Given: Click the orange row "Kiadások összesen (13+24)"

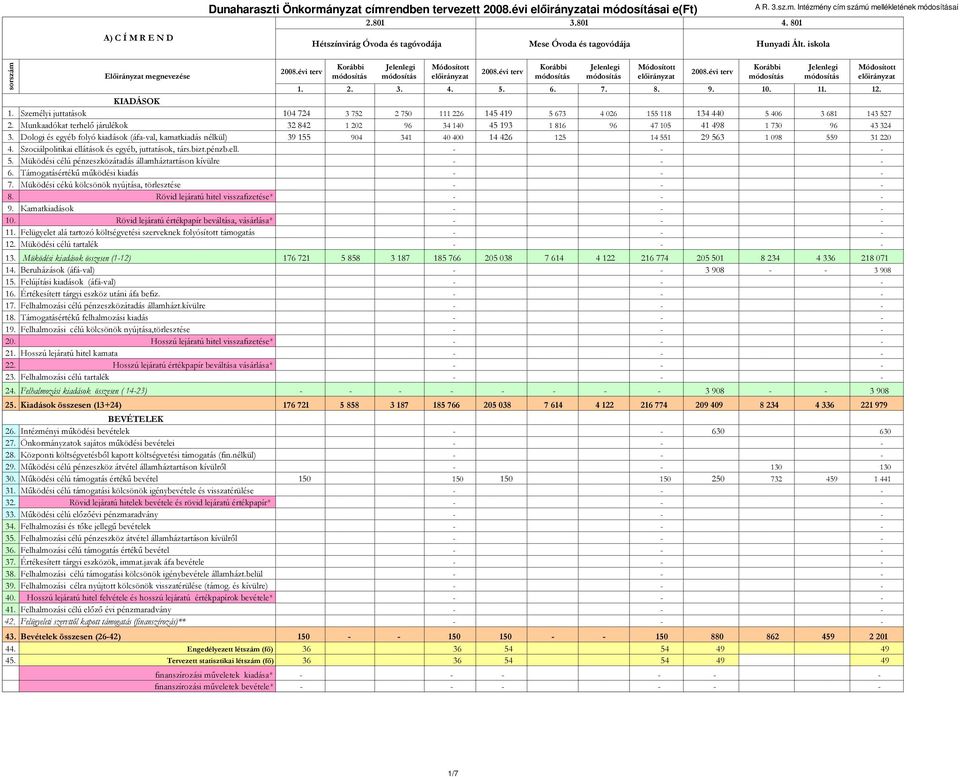Looking at the screenshot, I should 452,404.
